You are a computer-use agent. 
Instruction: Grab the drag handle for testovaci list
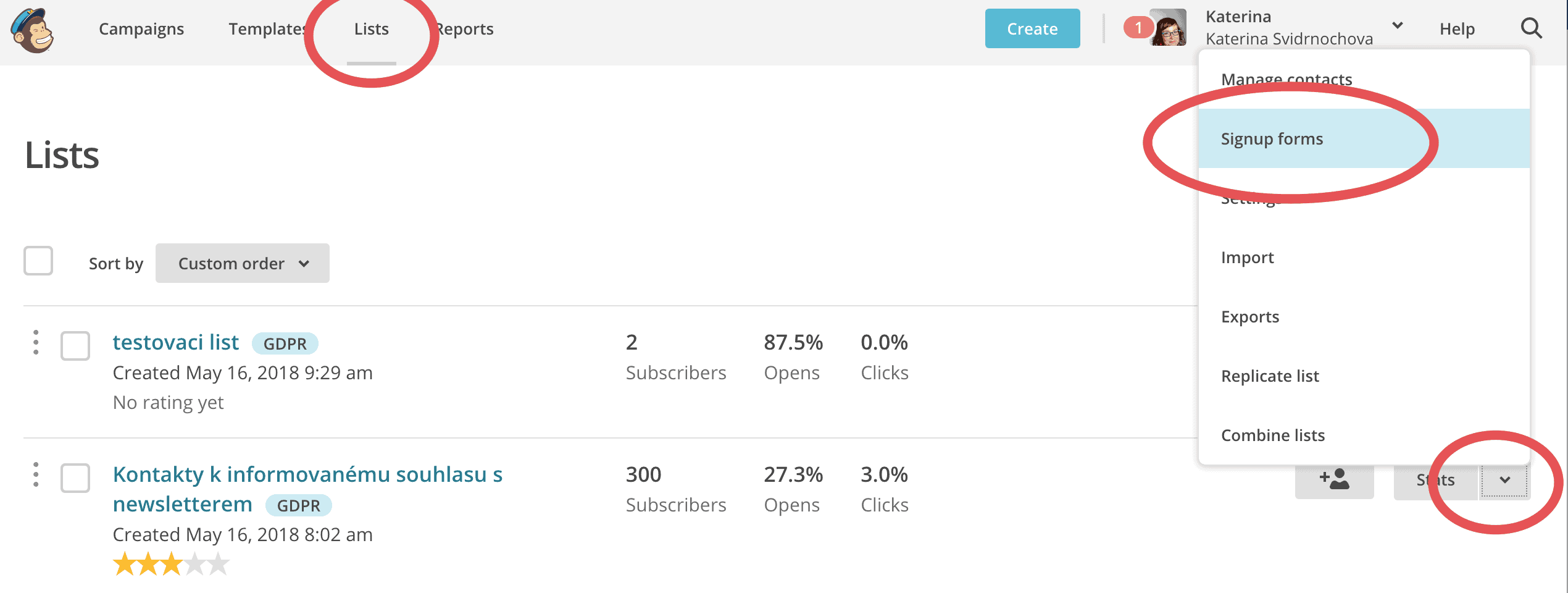pyautogui.click(x=36, y=342)
